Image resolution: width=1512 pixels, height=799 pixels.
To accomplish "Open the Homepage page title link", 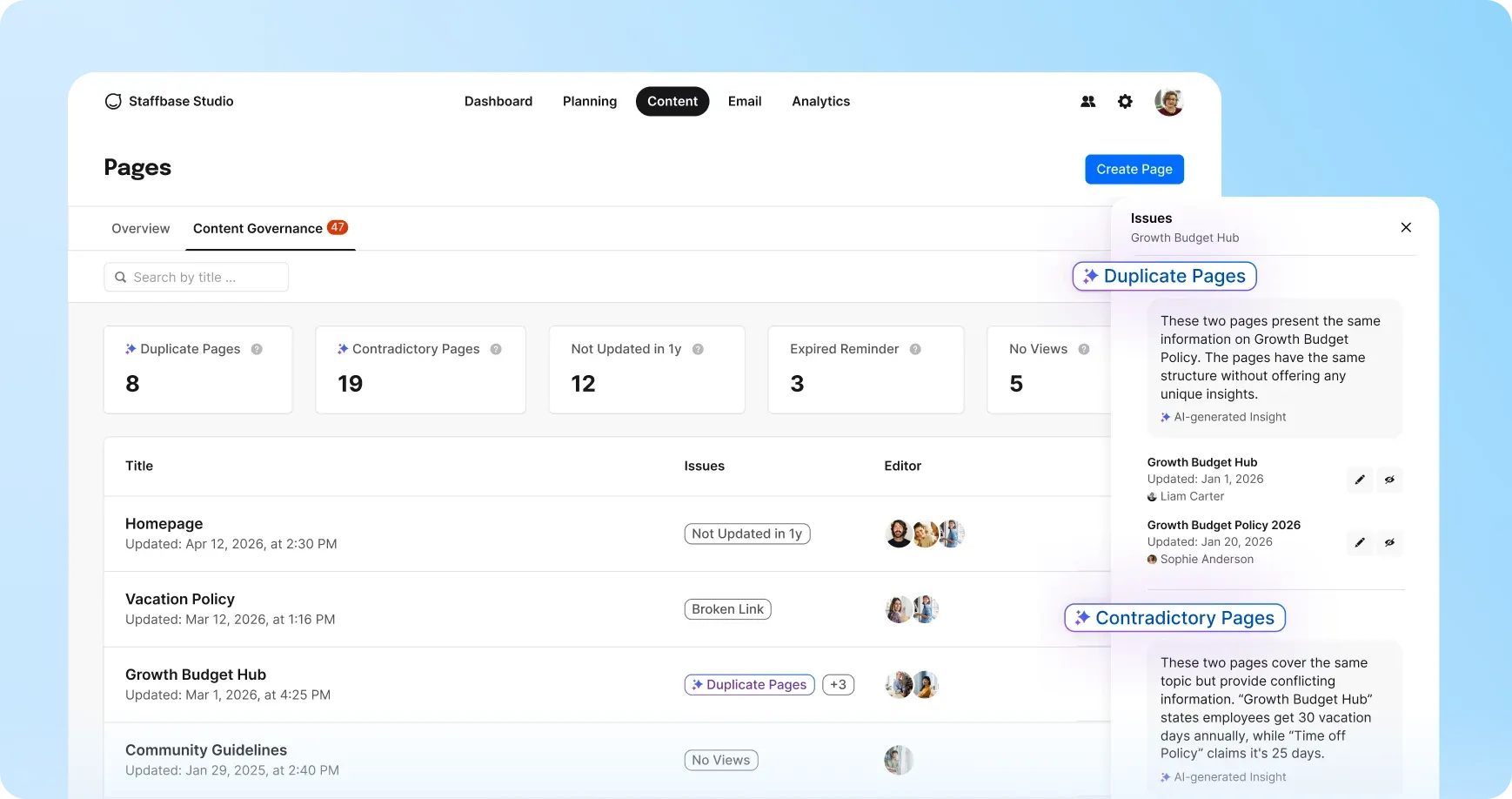I will 164,524.
